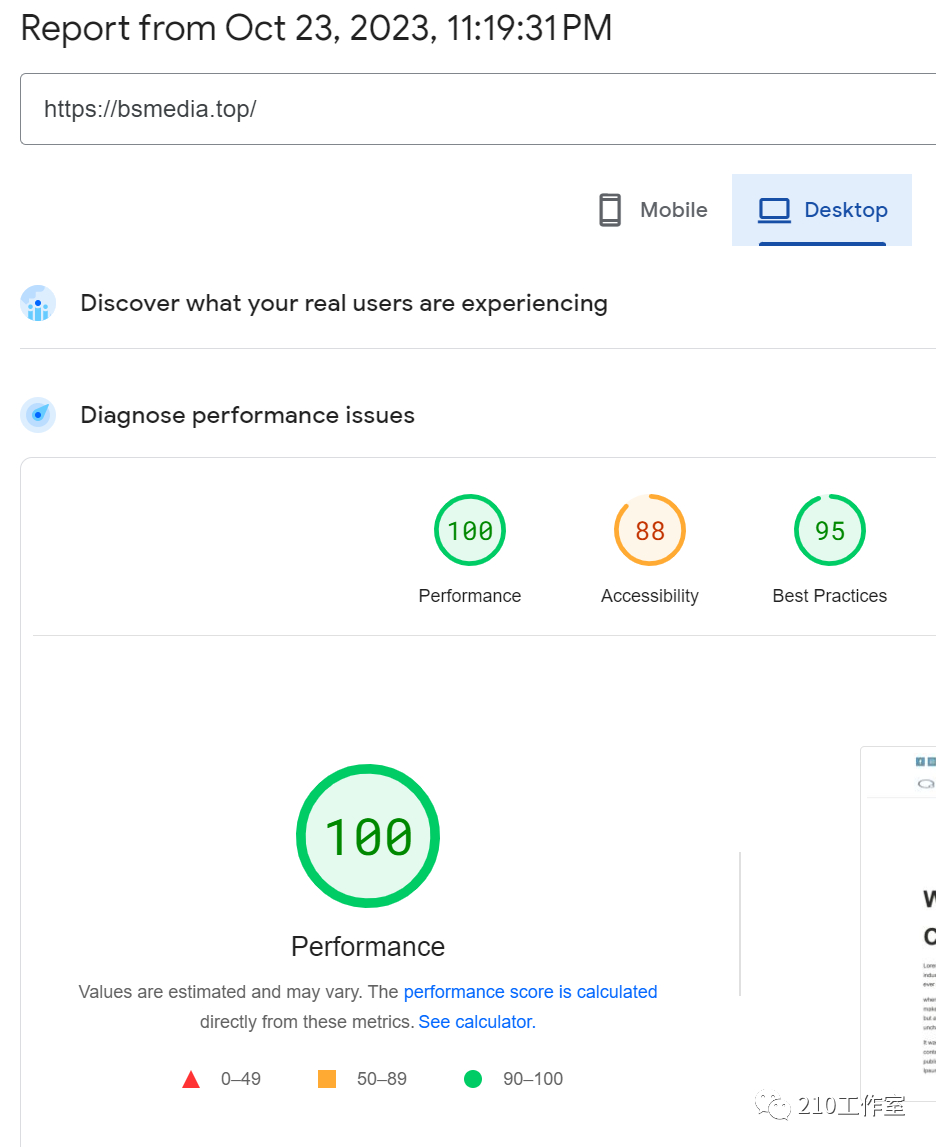The height and width of the screenshot is (1147, 936).
Task: Click the Diagnose performance issues radar icon
Action: (x=38, y=415)
